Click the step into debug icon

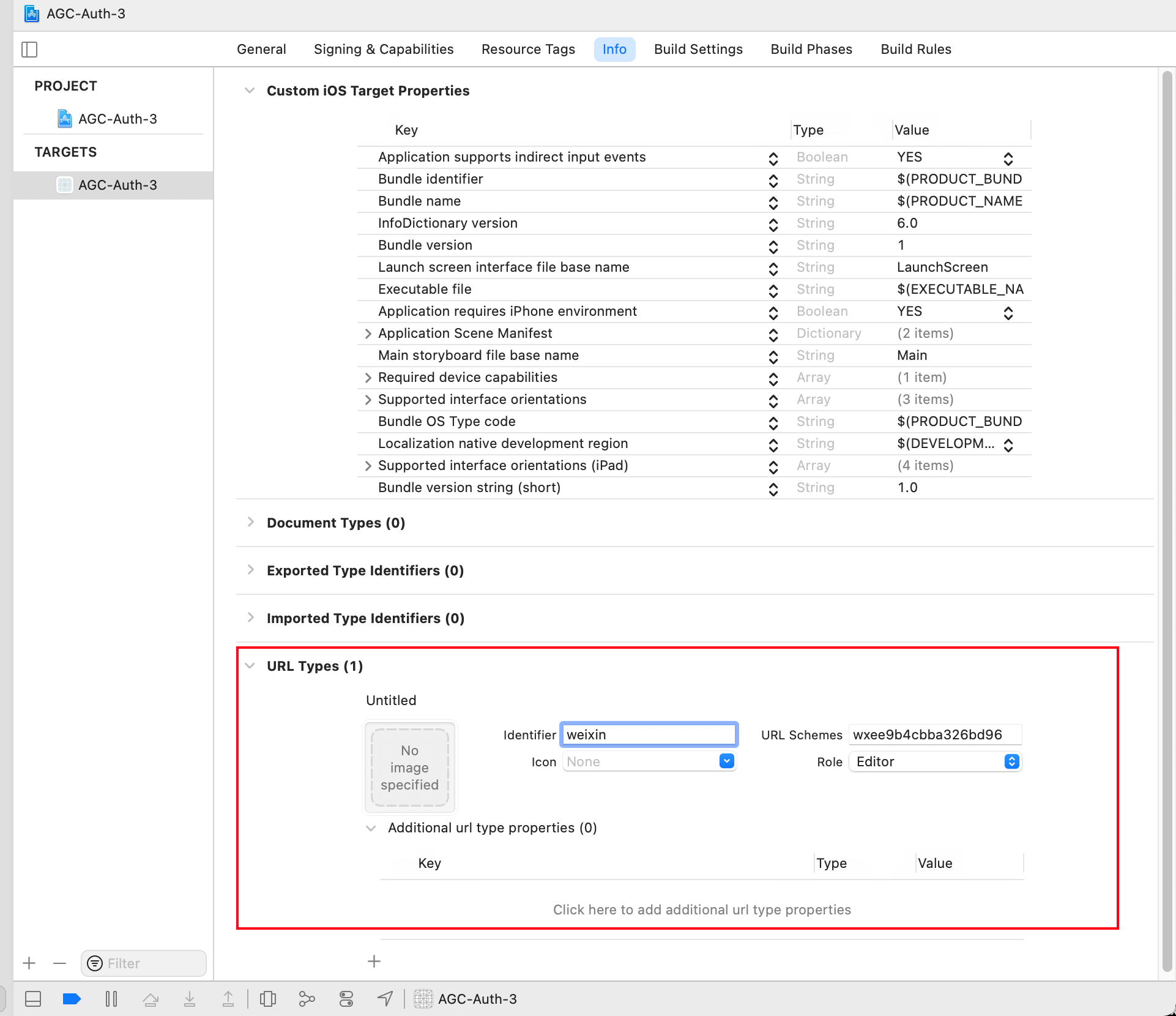190,999
